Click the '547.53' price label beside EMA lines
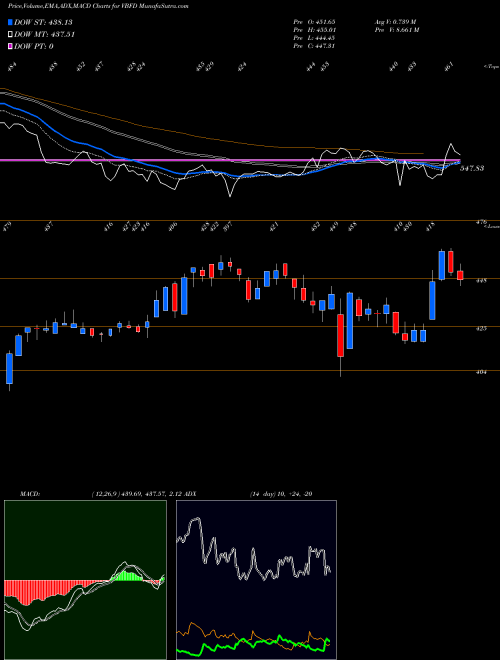Screen dimensions: 500x660 472,168
